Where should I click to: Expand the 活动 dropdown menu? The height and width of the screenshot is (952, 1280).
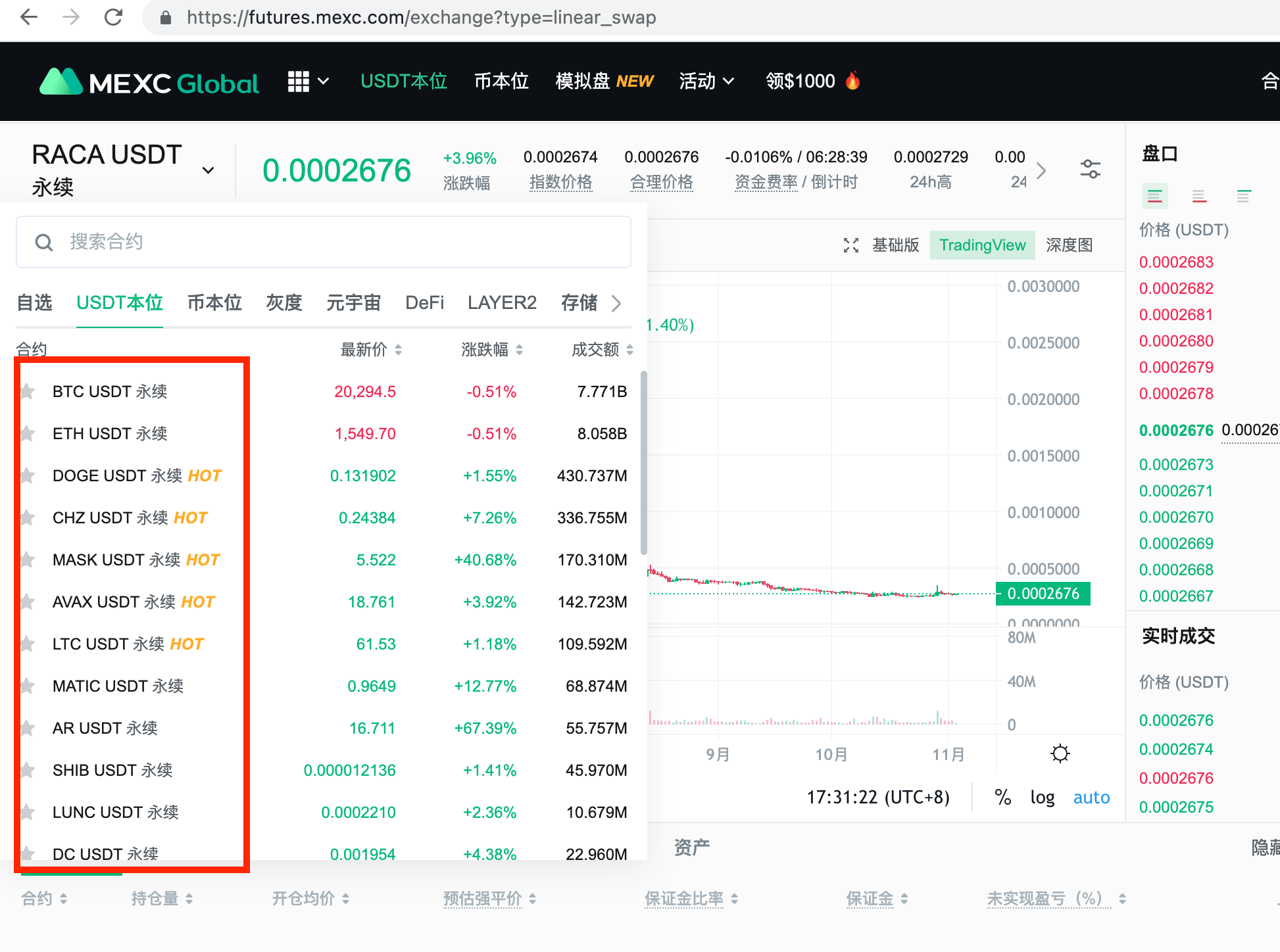tap(706, 80)
